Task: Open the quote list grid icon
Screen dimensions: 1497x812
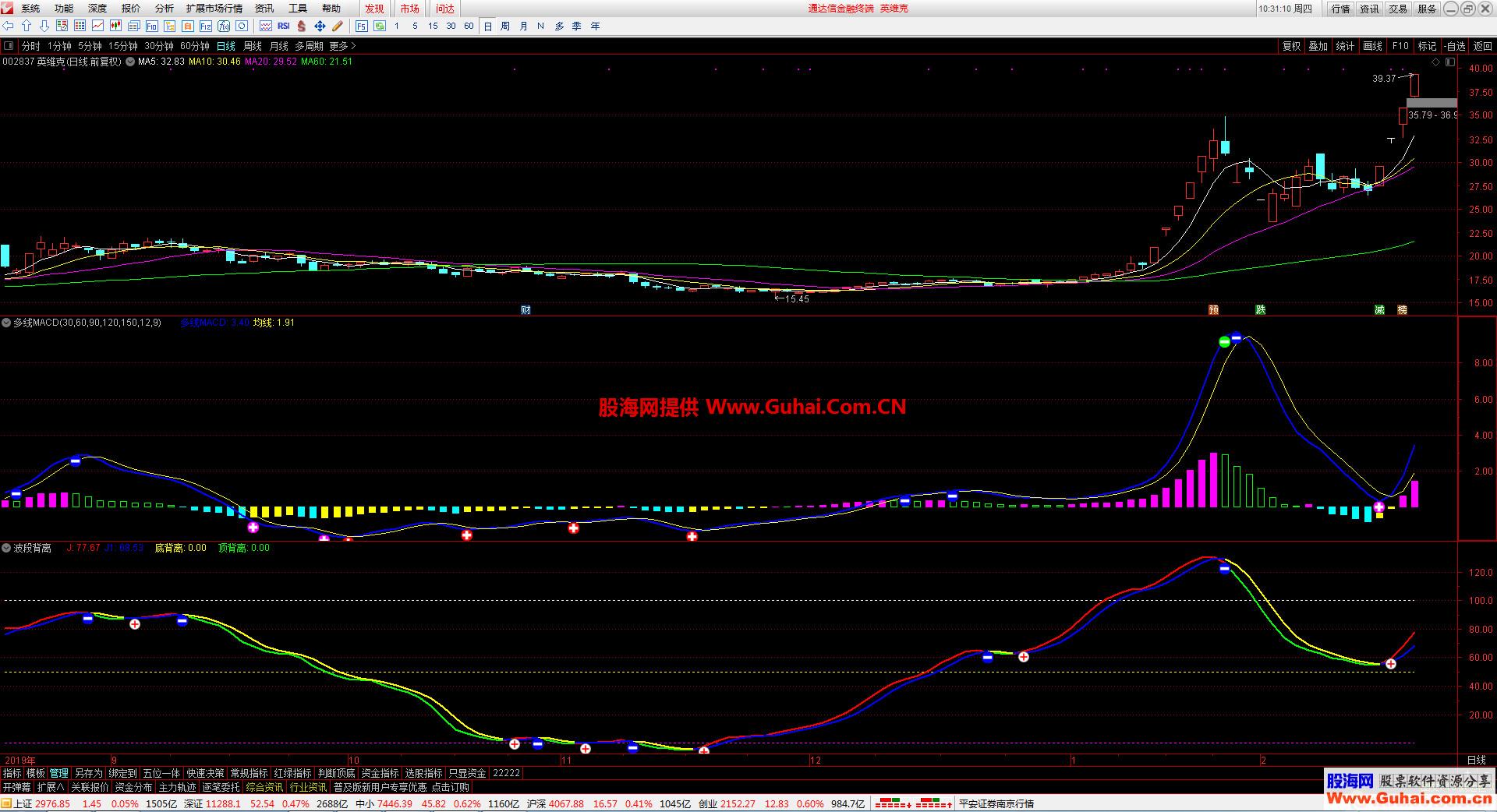Action: tap(80, 26)
